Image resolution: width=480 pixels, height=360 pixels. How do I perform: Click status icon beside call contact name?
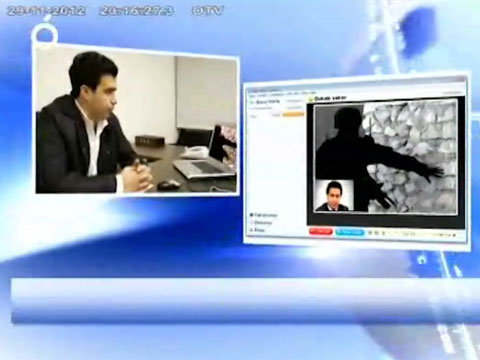click(310, 99)
